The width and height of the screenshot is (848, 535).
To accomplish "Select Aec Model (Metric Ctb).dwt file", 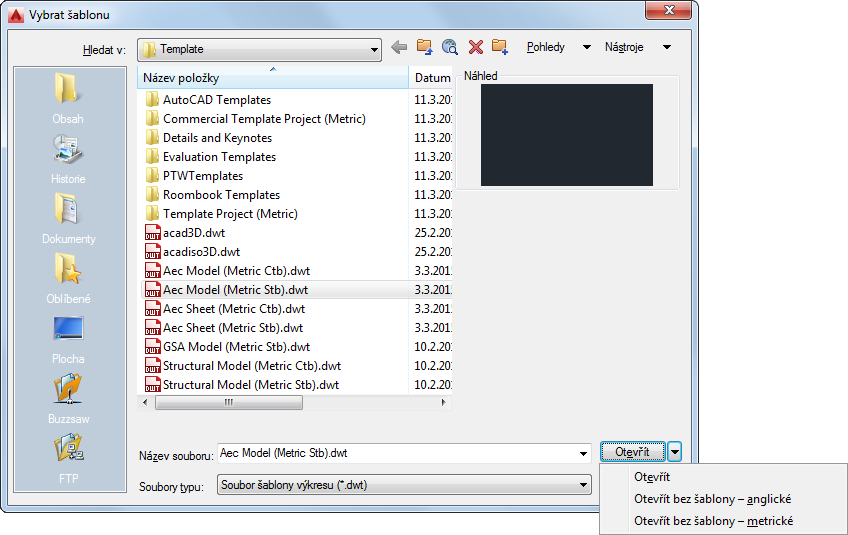I will point(228,270).
